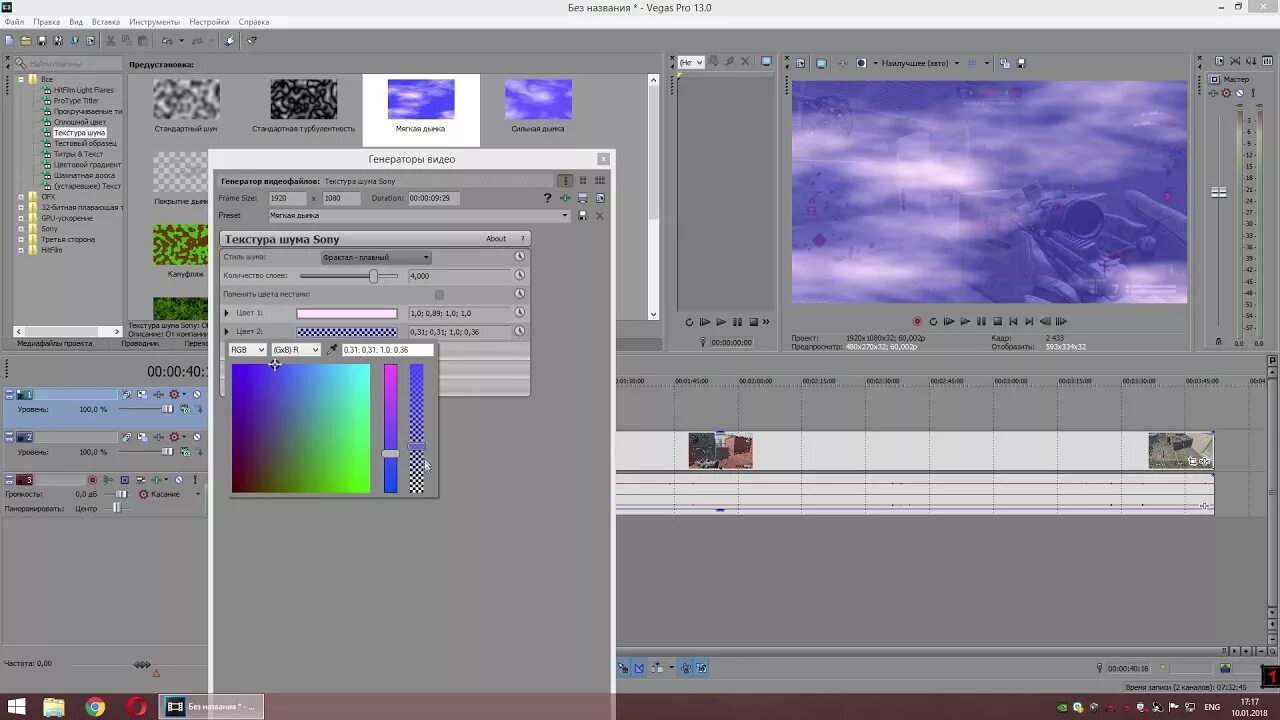
Task: Expand the OFX folder in plug-in tree
Action: click(20, 197)
